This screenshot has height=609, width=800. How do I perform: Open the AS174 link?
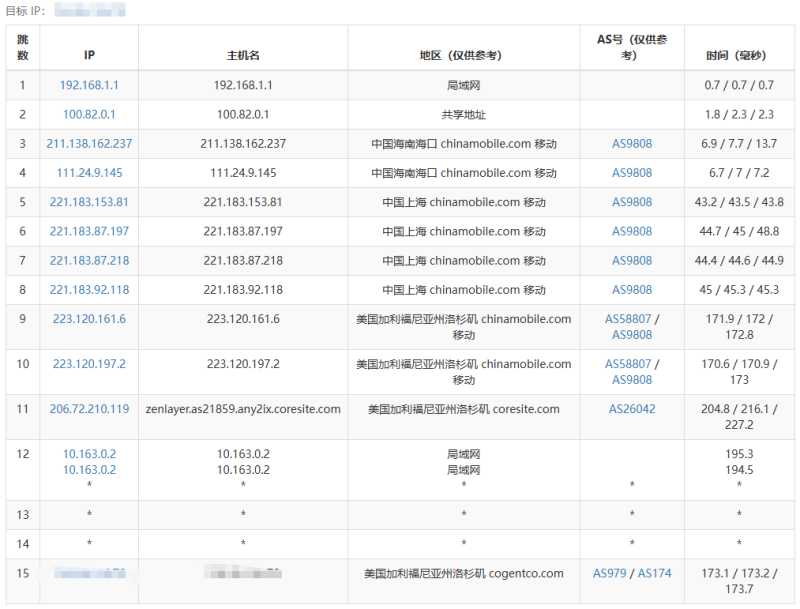pyautogui.click(x=655, y=573)
